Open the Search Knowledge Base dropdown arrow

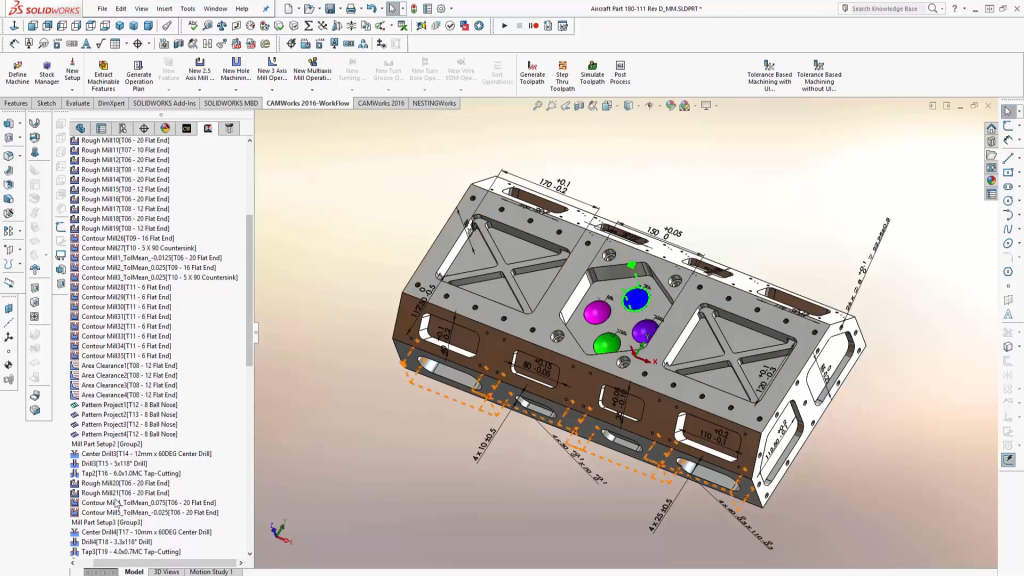(x=943, y=9)
